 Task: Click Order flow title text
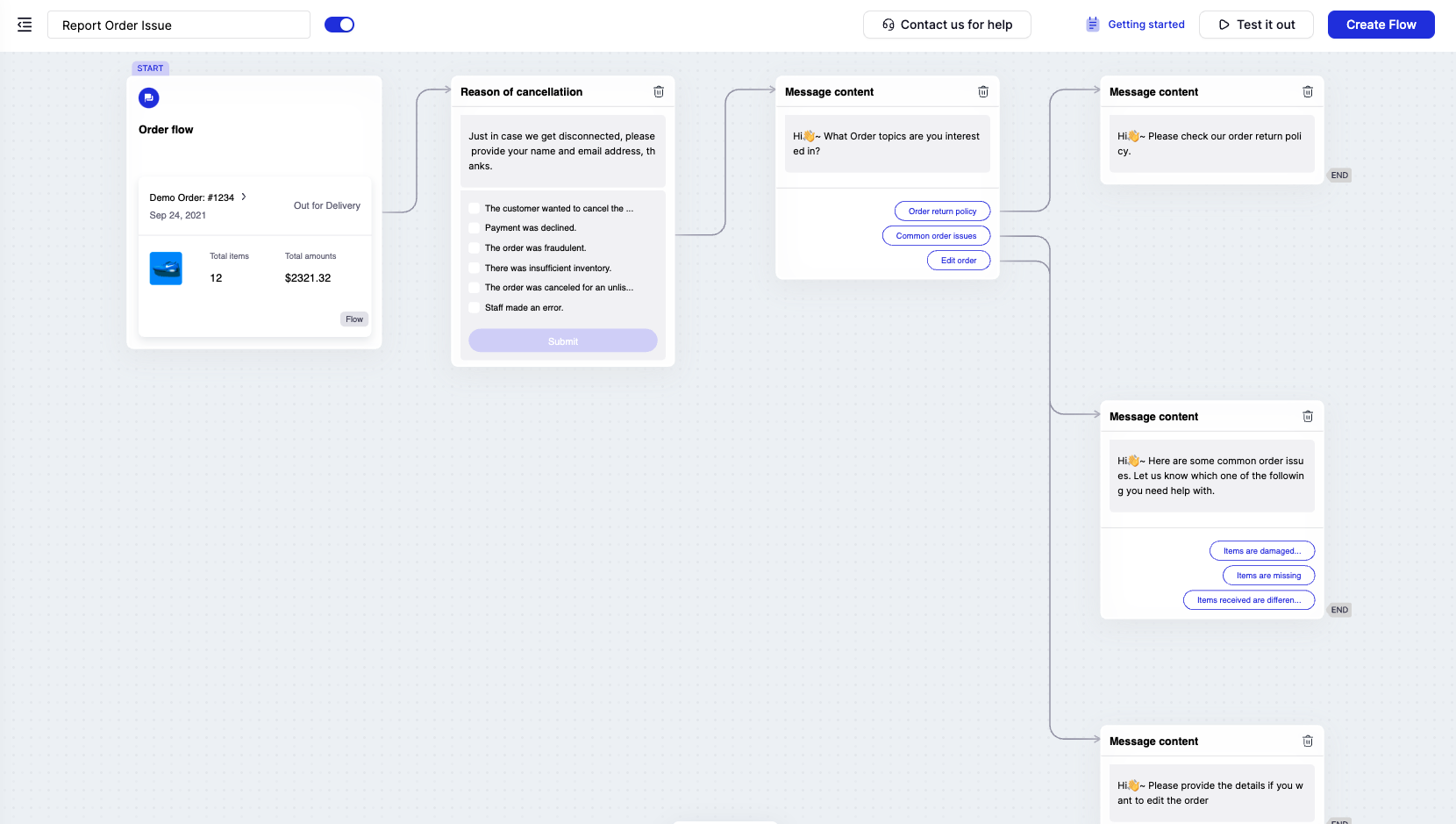pyautogui.click(x=166, y=129)
